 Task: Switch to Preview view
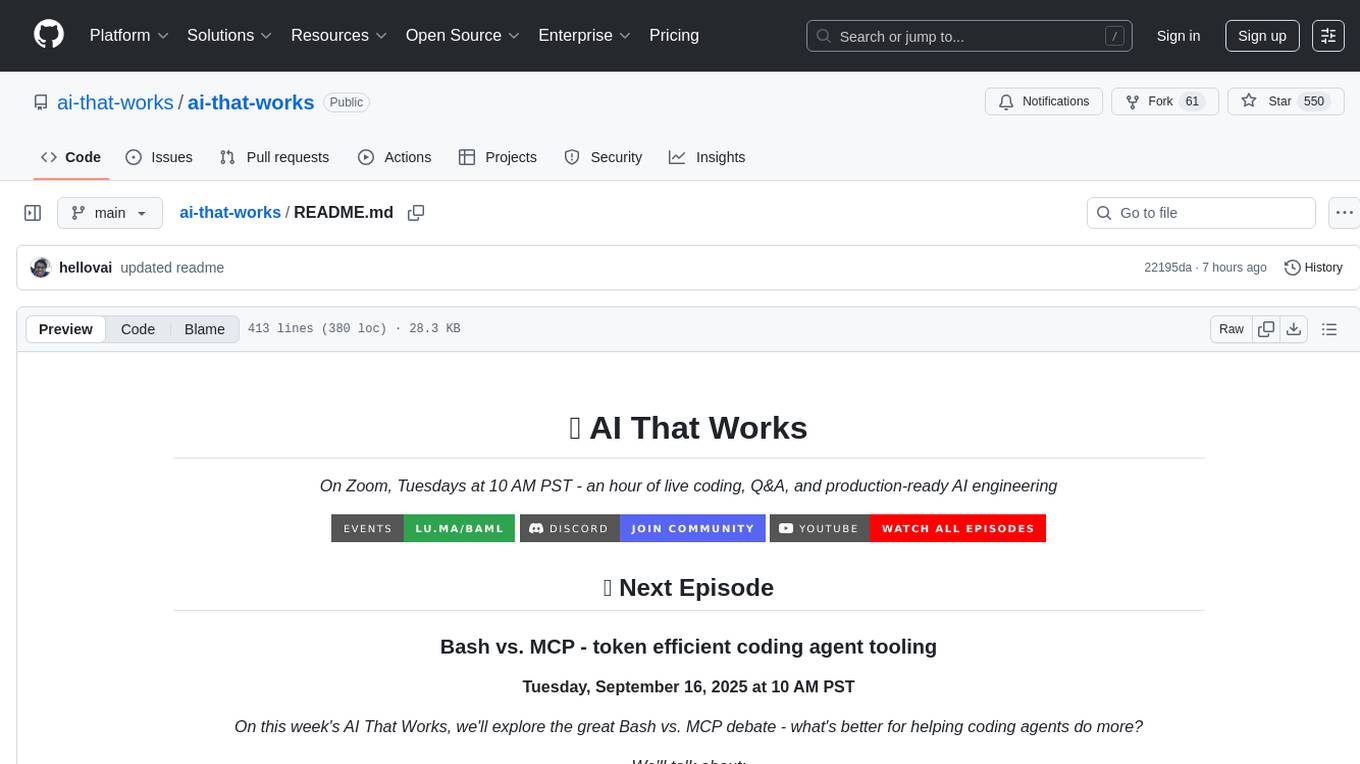66,329
